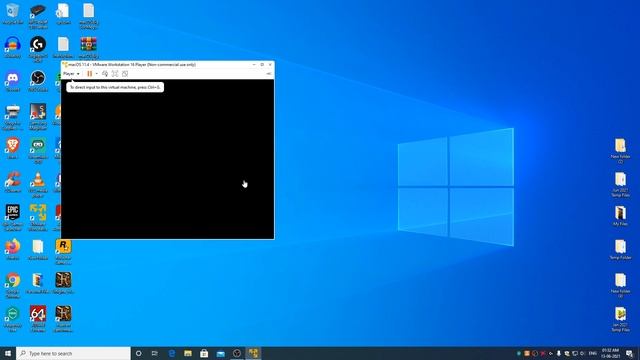Select the red 64 icon desktop shortcut
The width and height of the screenshot is (640, 360).
[x=38, y=318]
